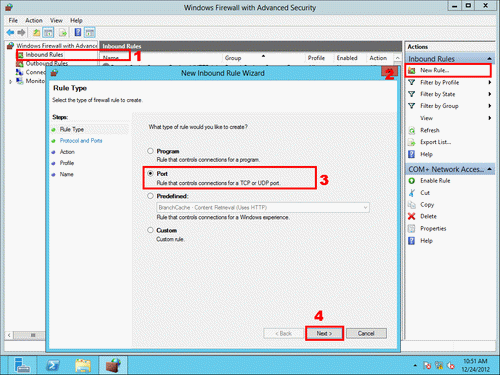Click the red Delete X icon
Image resolution: width=500 pixels, height=375 pixels.
click(x=412, y=216)
